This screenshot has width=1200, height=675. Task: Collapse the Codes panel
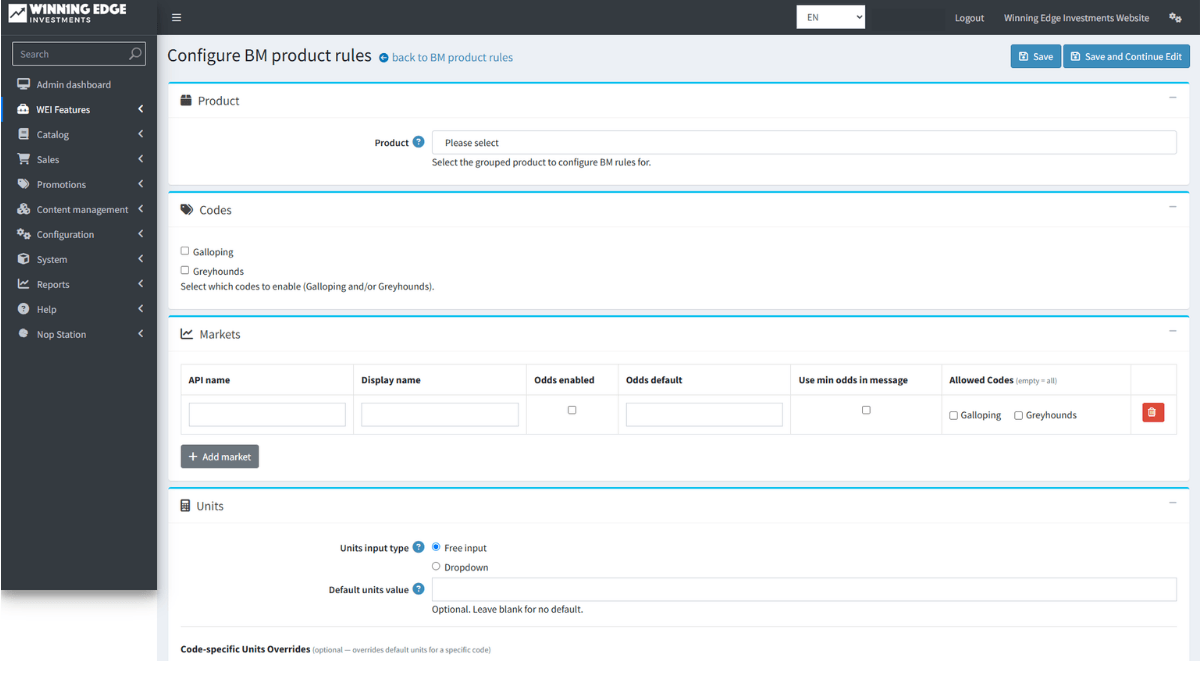point(1172,207)
